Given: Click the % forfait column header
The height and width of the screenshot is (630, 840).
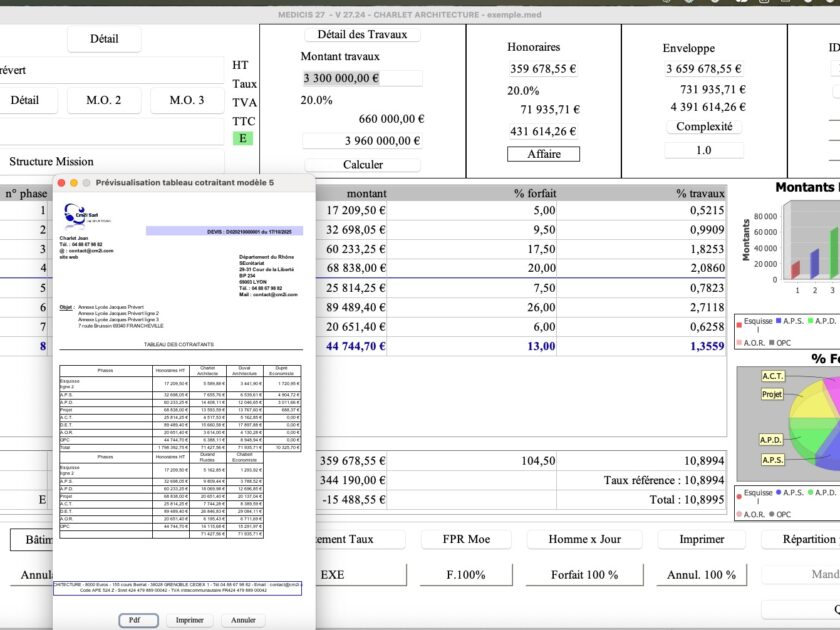Looking at the screenshot, I should 535,193.
